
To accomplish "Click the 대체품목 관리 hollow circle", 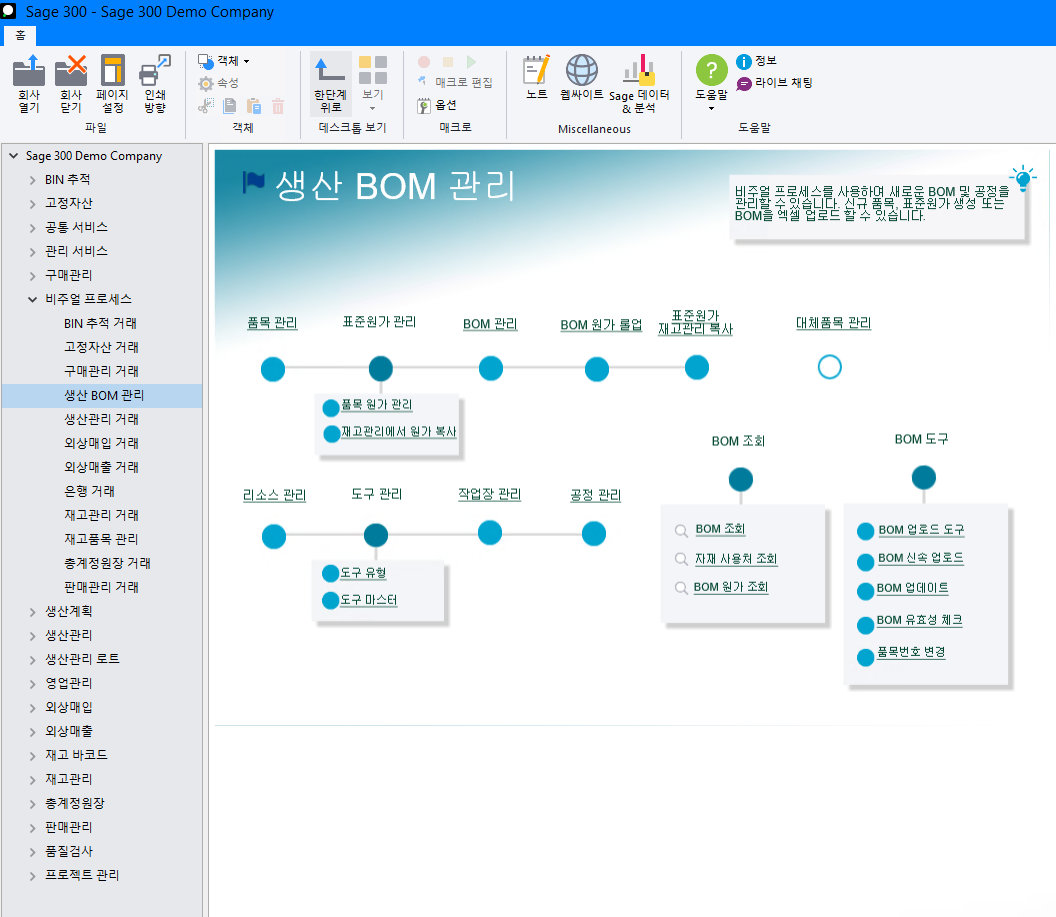I will (829, 367).
